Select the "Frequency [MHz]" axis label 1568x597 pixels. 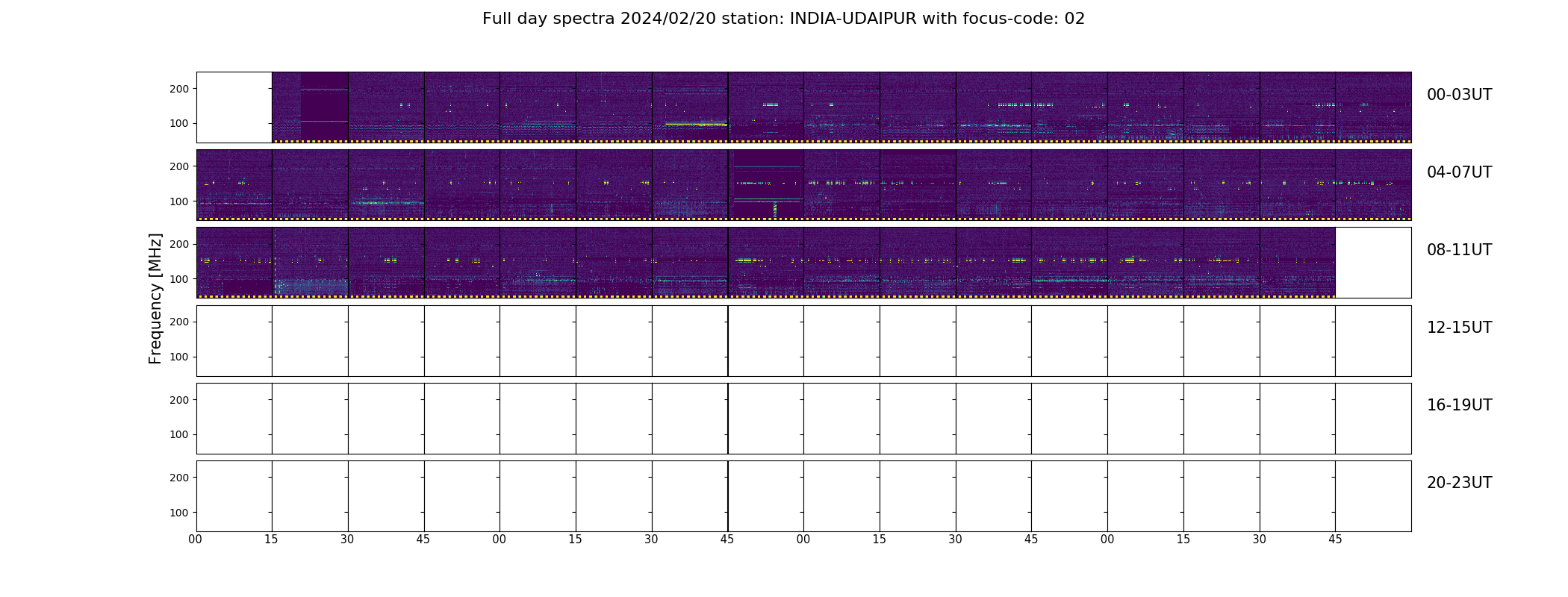coord(155,298)
